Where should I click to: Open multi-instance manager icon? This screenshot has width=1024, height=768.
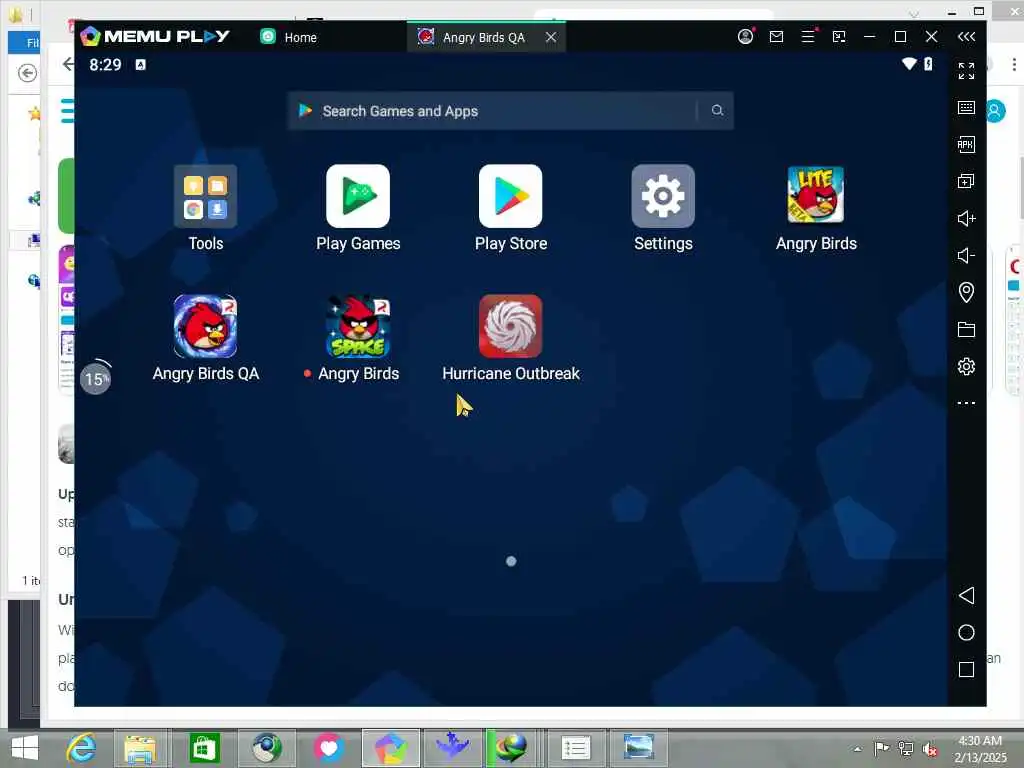(967, 181)
